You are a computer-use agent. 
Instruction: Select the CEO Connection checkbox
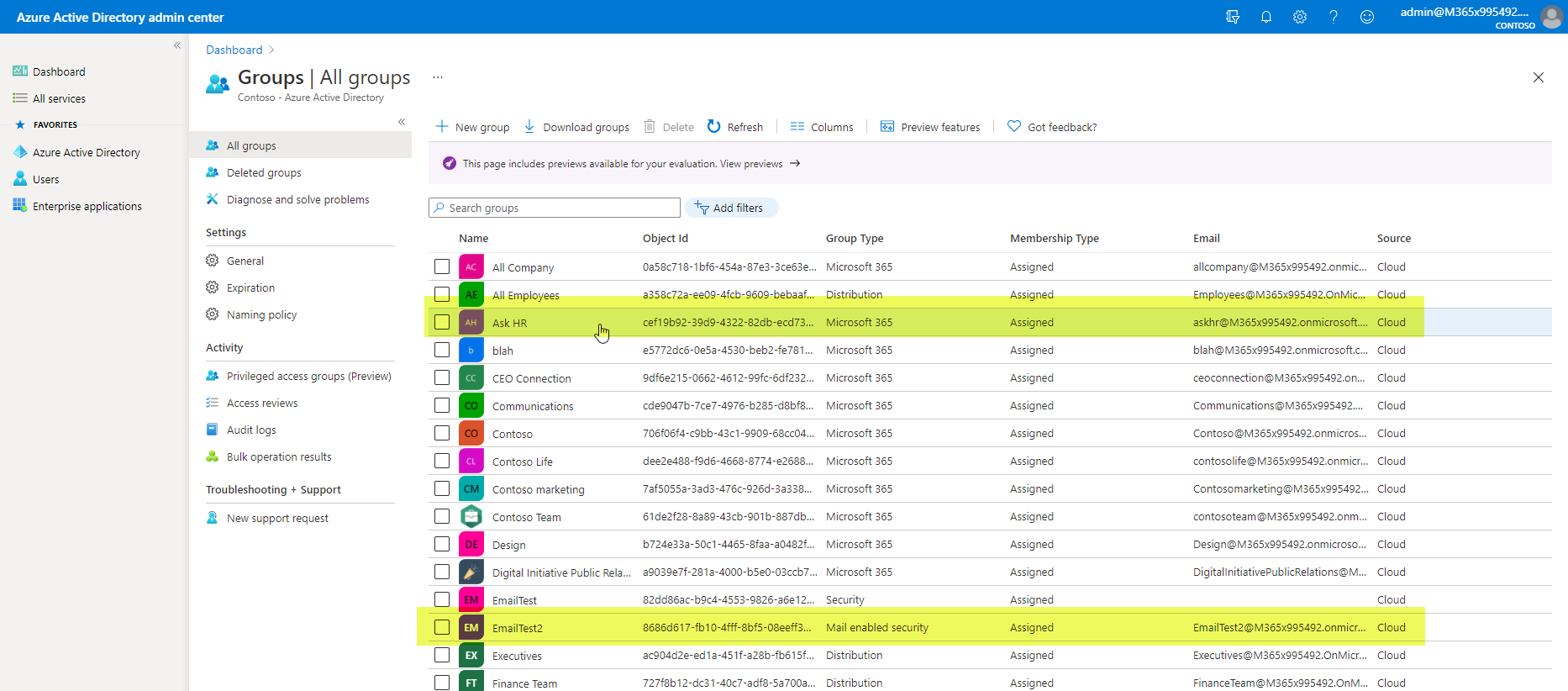(442, 377)
